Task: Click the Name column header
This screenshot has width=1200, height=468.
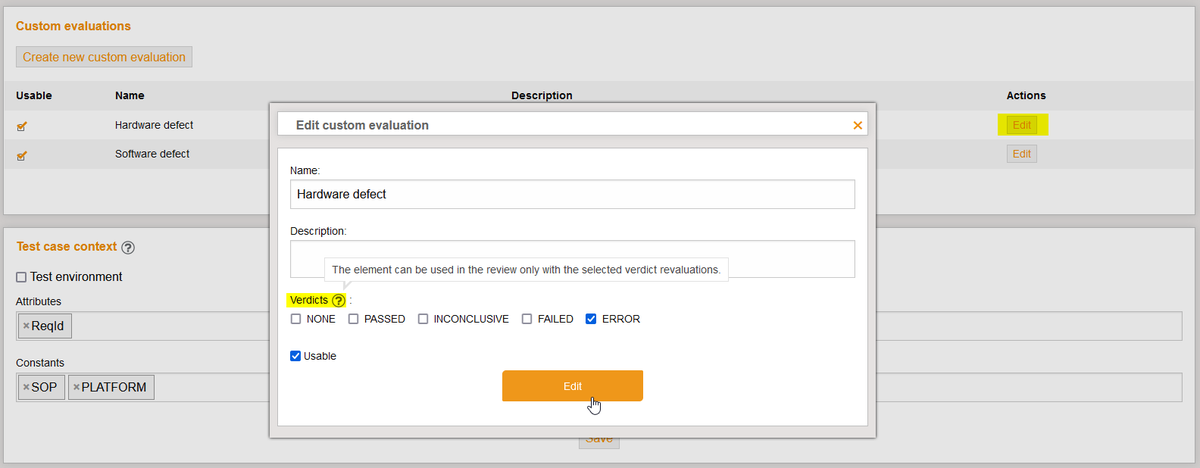Action: click(130, 96)
